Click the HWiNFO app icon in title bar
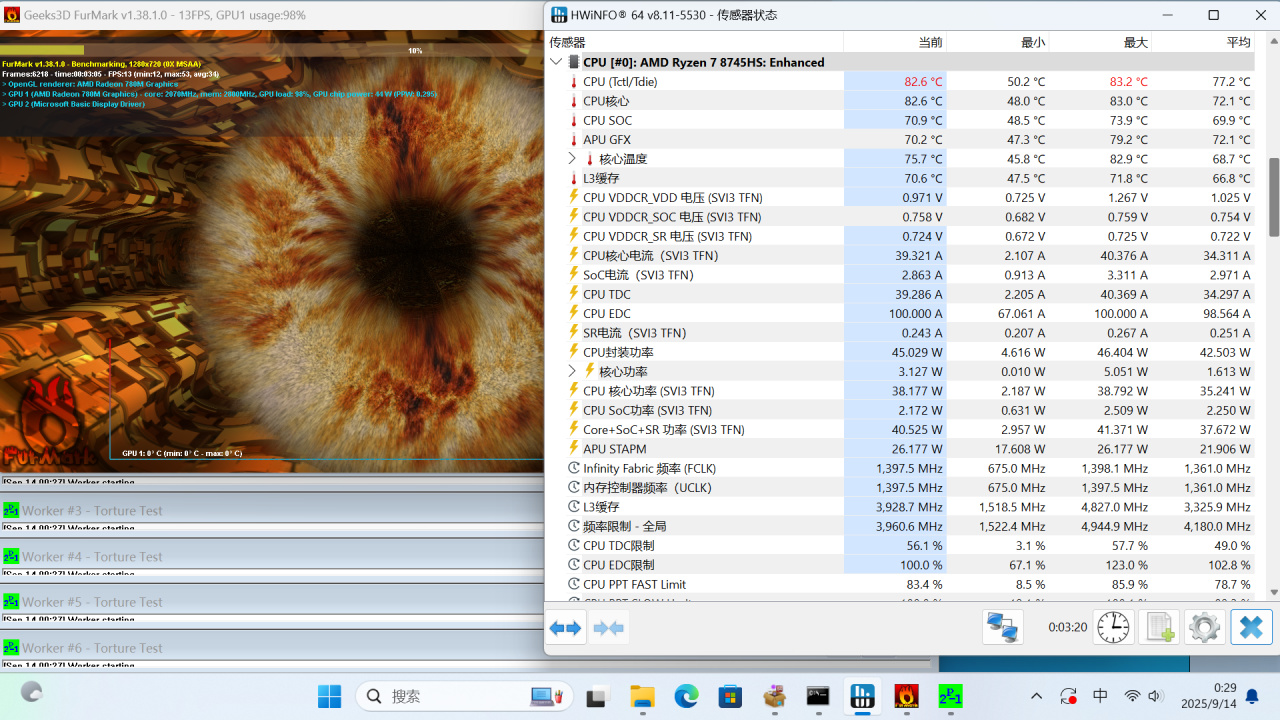Viewport: 1280px width, 720px height. point(558,15)
